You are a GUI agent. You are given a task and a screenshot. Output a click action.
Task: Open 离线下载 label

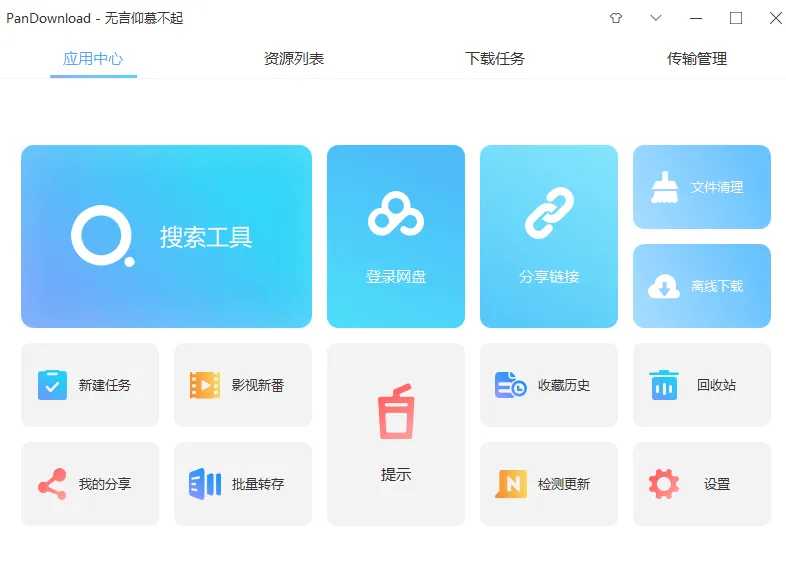click(x=717, y=286)
